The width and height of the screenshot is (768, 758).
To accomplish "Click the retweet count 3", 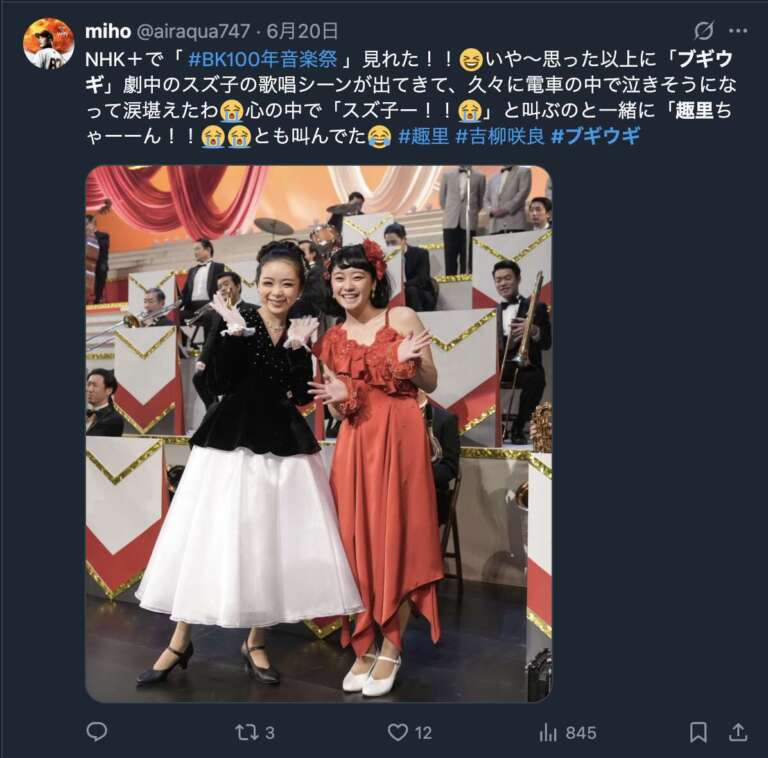I will click(x=270, y=733).
